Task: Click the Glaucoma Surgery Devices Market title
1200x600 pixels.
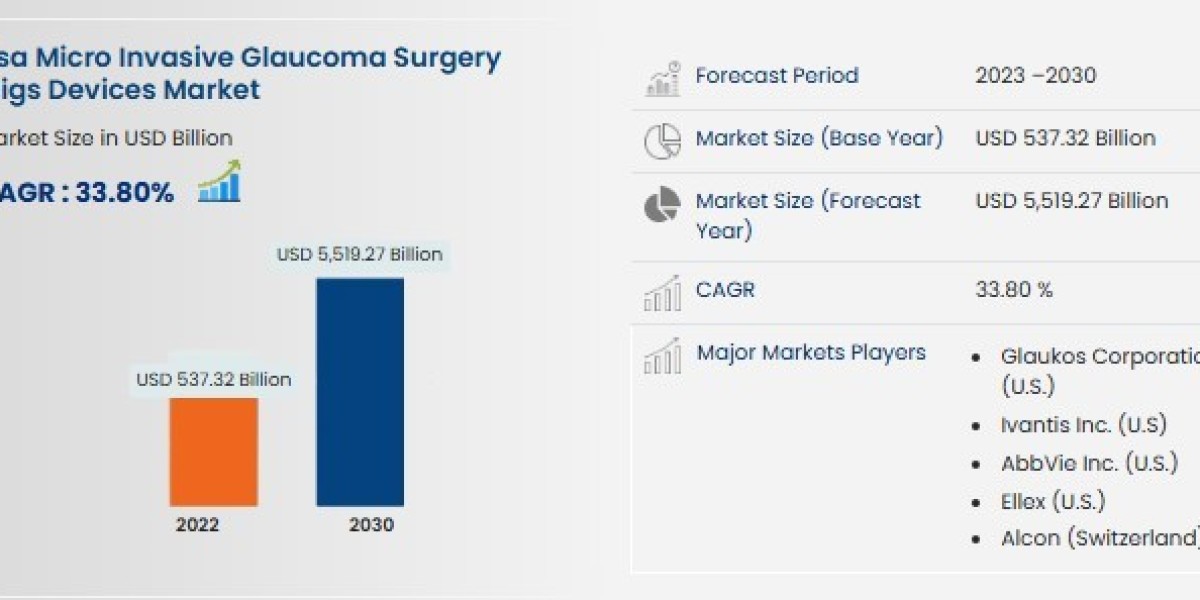Action: coord(250,73)
